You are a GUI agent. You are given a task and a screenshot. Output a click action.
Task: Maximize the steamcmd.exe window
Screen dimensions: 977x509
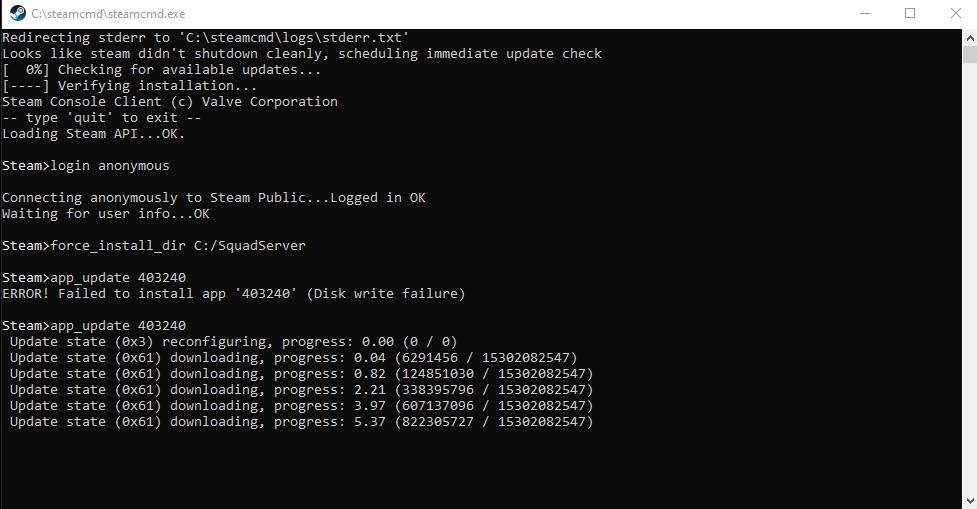(910, 13)
